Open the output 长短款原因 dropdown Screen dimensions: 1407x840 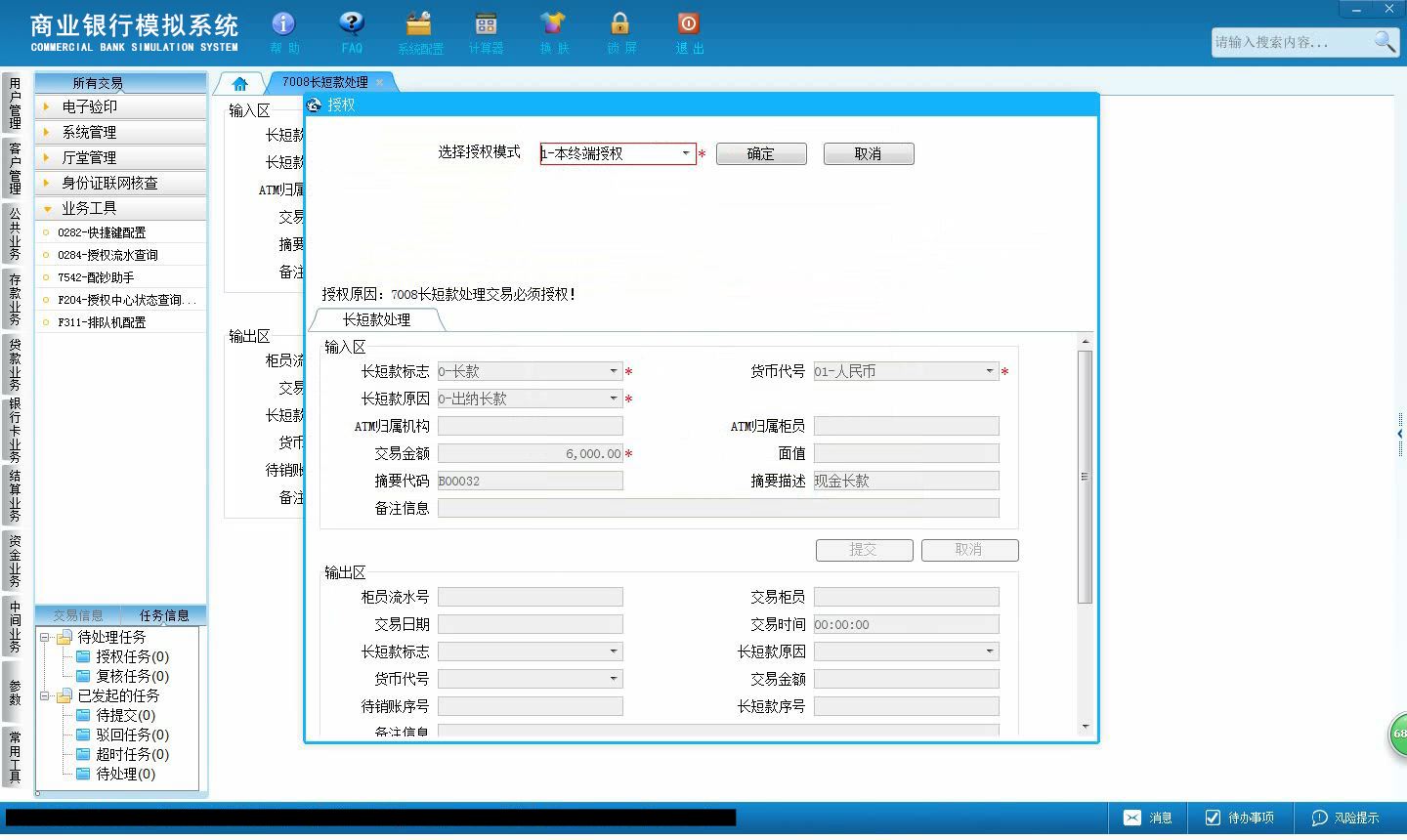tap(990, 651)
